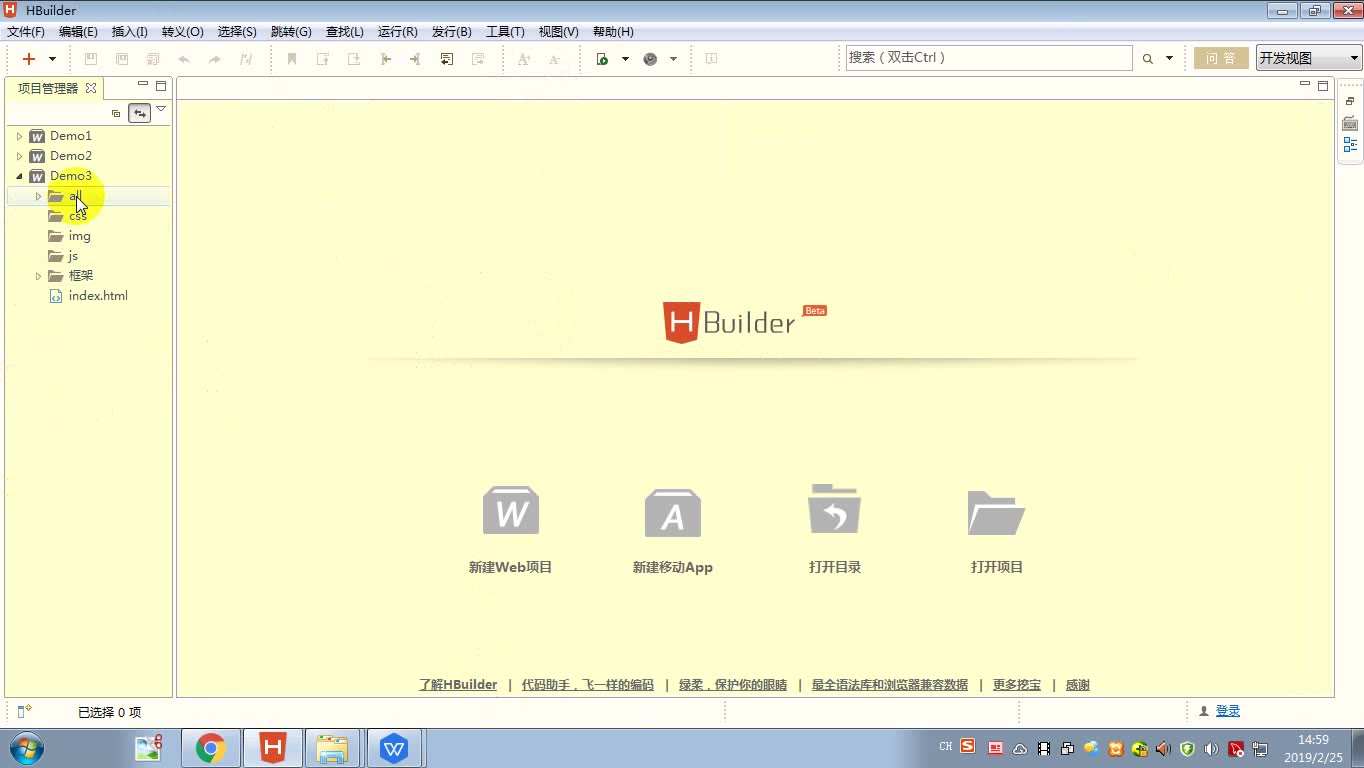Open the 绿柔，保护你的眼睛 link

coord(733,685)
